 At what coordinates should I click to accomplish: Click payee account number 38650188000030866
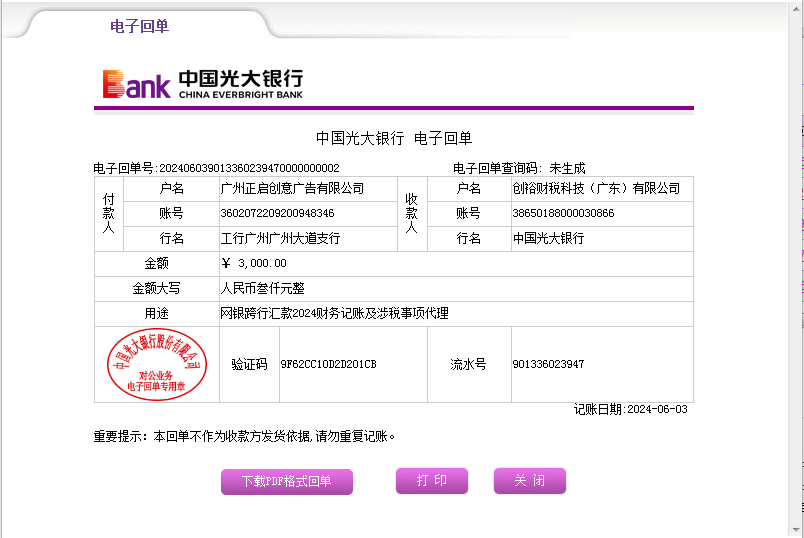click(563, 214)
